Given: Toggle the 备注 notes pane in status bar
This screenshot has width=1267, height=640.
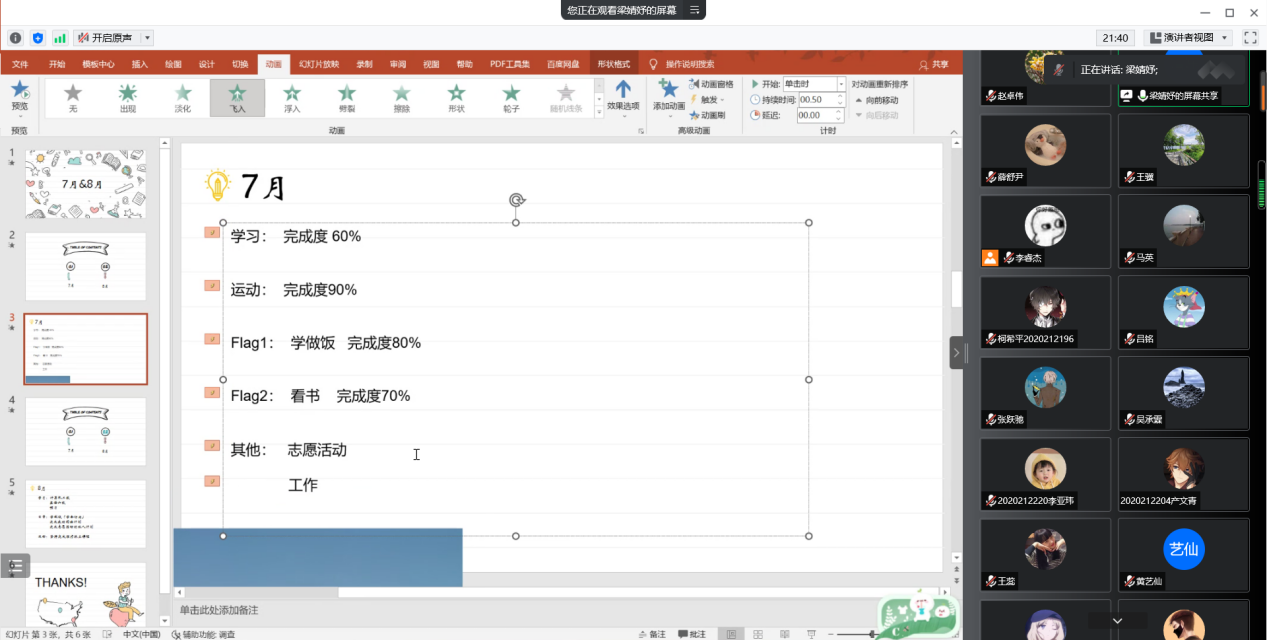Looking at the screenshot, I should (x=651, y=634).
